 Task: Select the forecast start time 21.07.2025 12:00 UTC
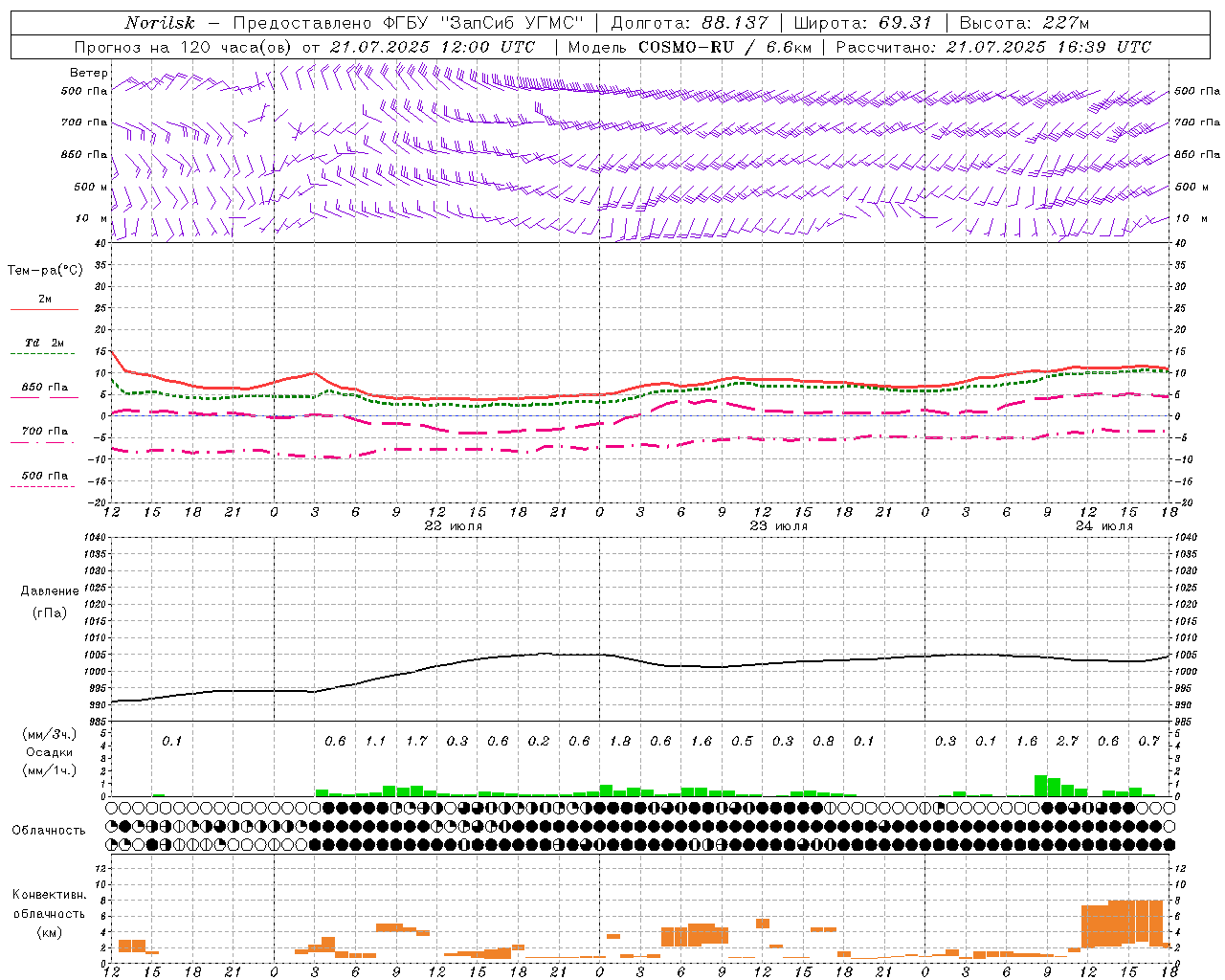tap(432, 47)
